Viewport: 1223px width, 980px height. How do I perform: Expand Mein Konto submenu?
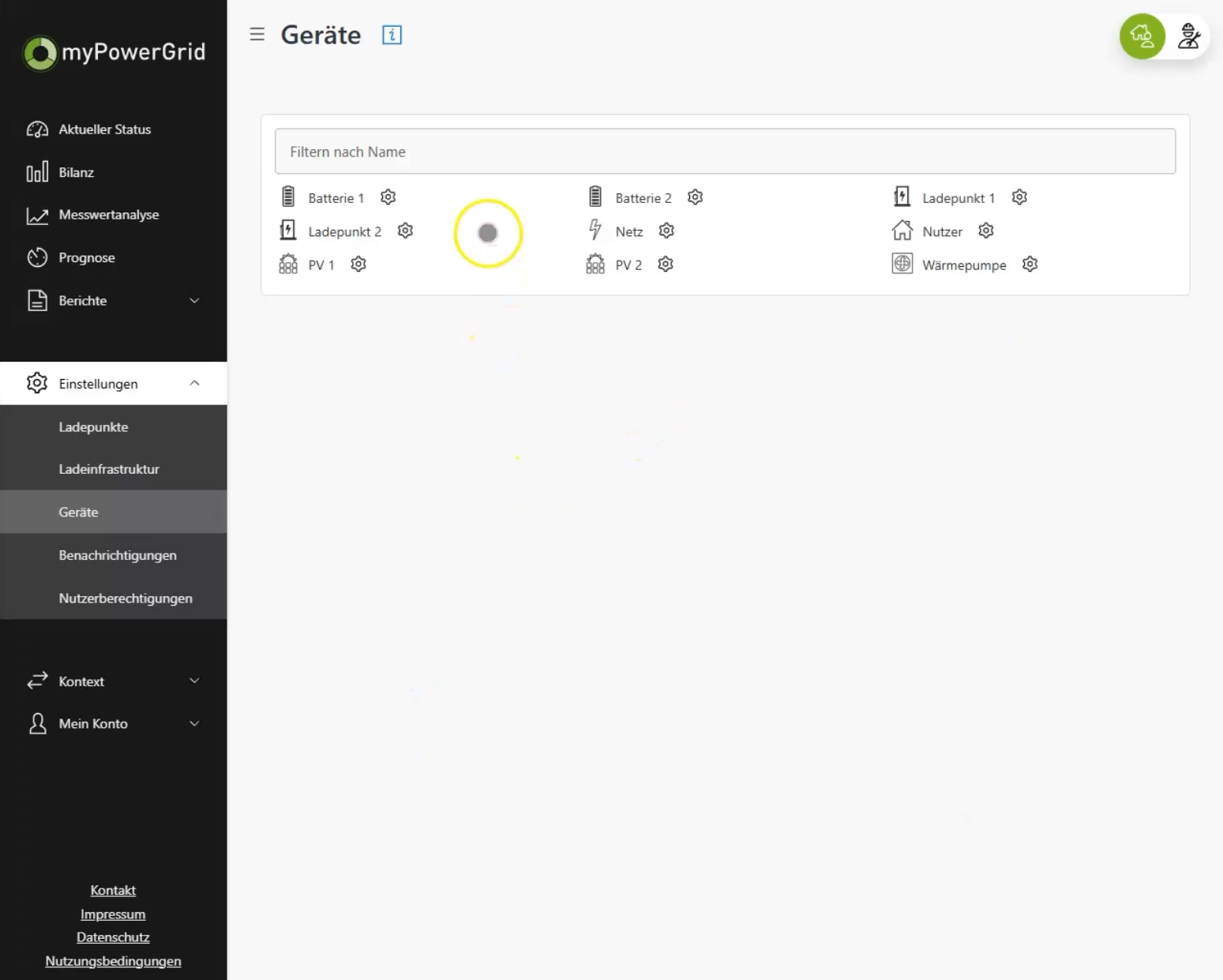pos(114,723)
